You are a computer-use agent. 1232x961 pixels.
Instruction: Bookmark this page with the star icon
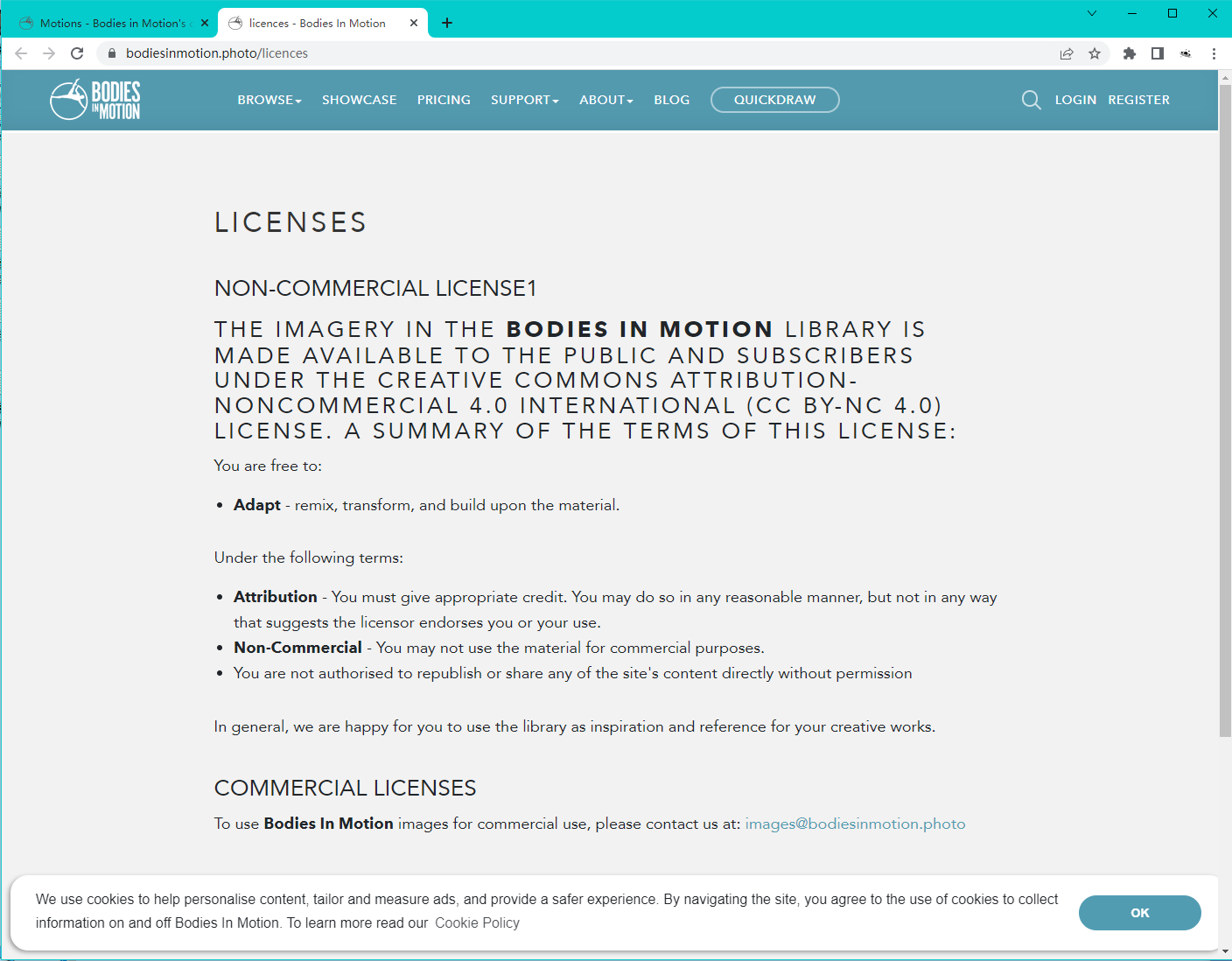1095,53
